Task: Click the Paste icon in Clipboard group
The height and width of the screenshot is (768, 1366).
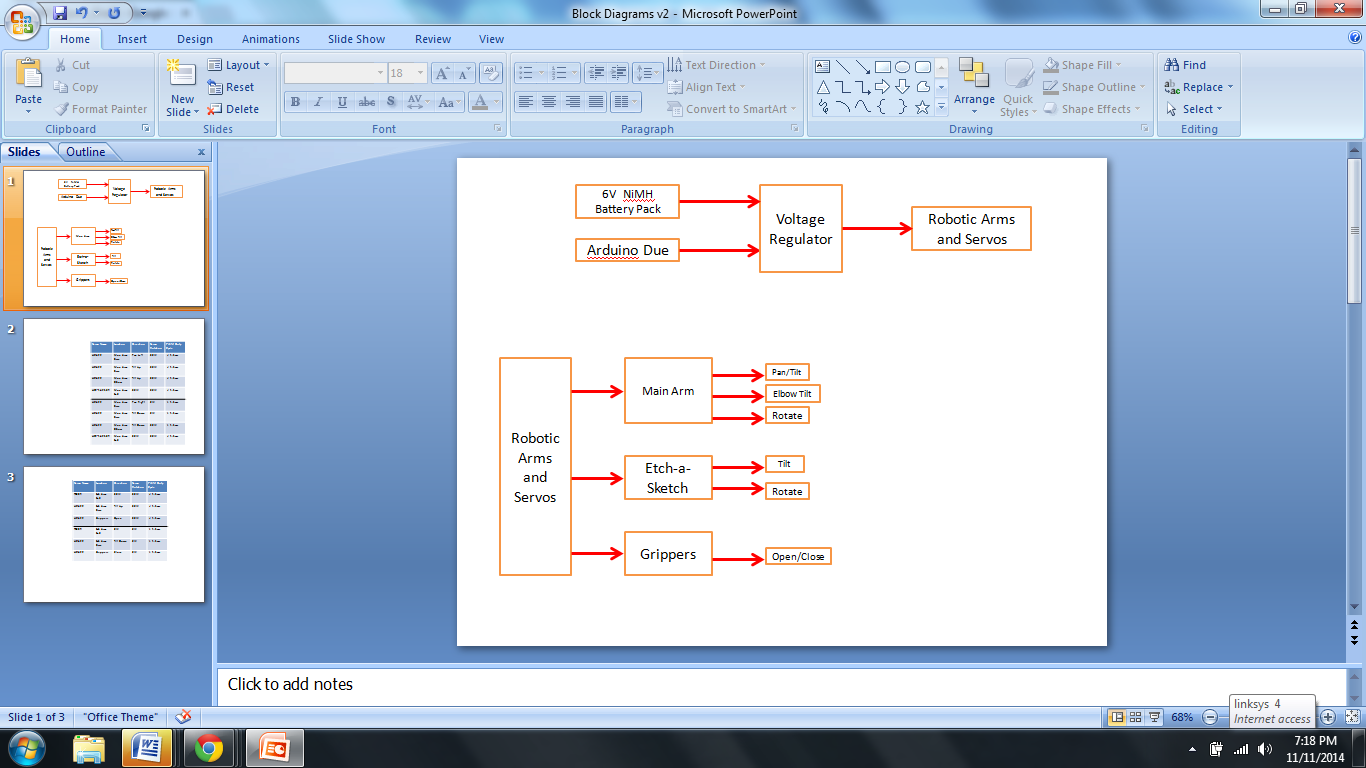Action: pos(28,75)
